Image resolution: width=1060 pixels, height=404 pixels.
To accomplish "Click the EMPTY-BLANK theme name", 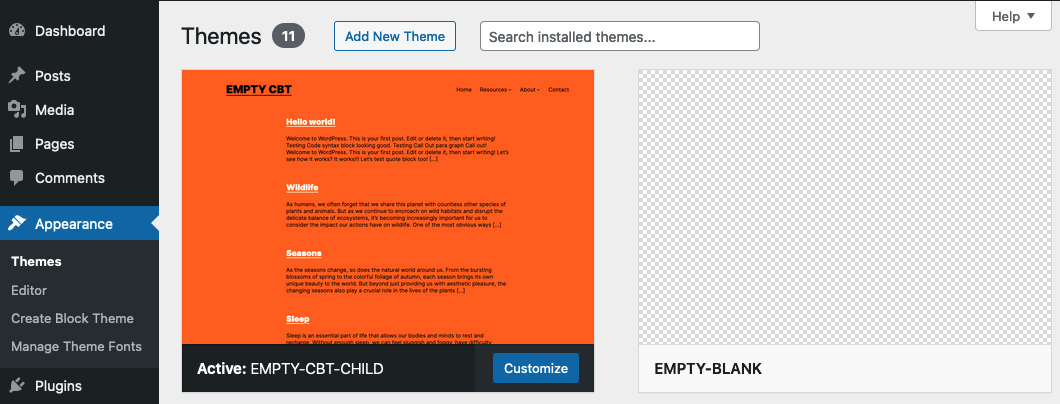I will point(708,369).
